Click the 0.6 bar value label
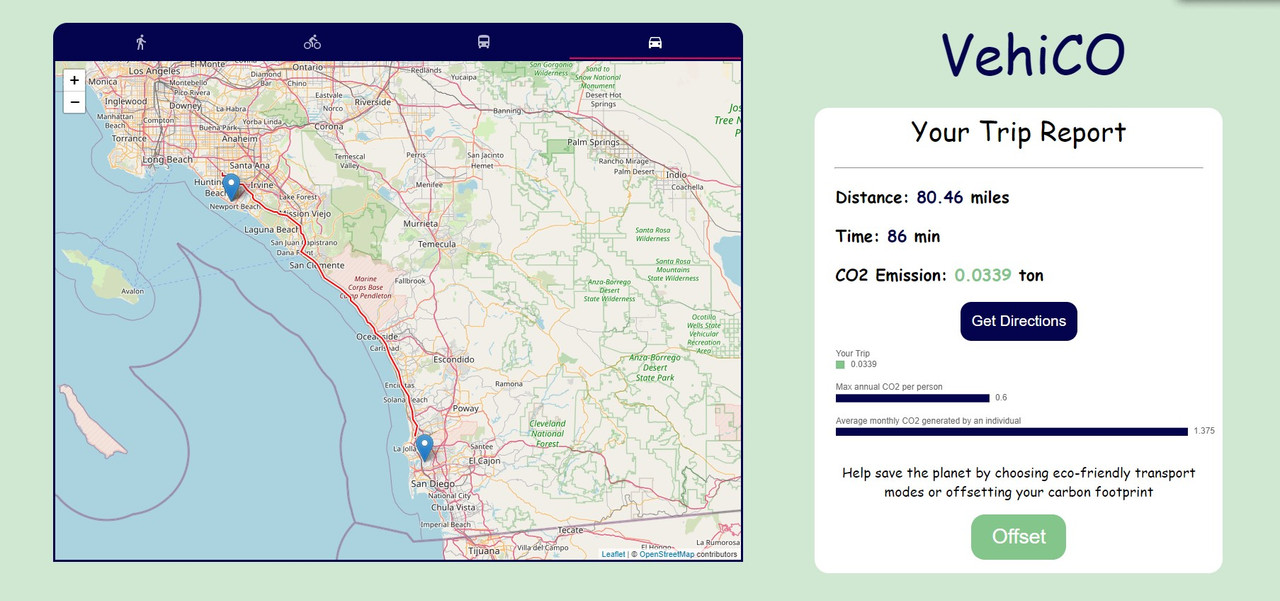1280x601 pixels. pos(1001,397)
